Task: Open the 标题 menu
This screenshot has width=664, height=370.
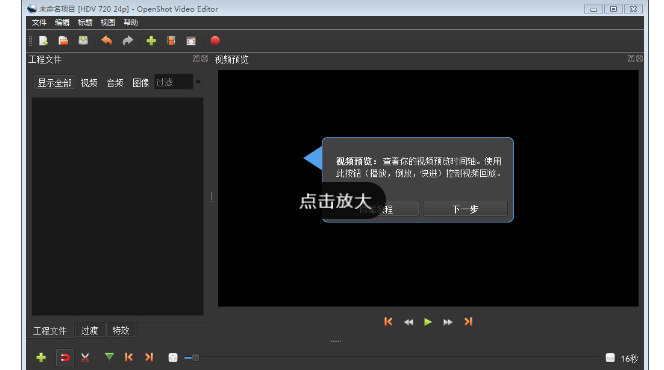Action: [85, 22]
